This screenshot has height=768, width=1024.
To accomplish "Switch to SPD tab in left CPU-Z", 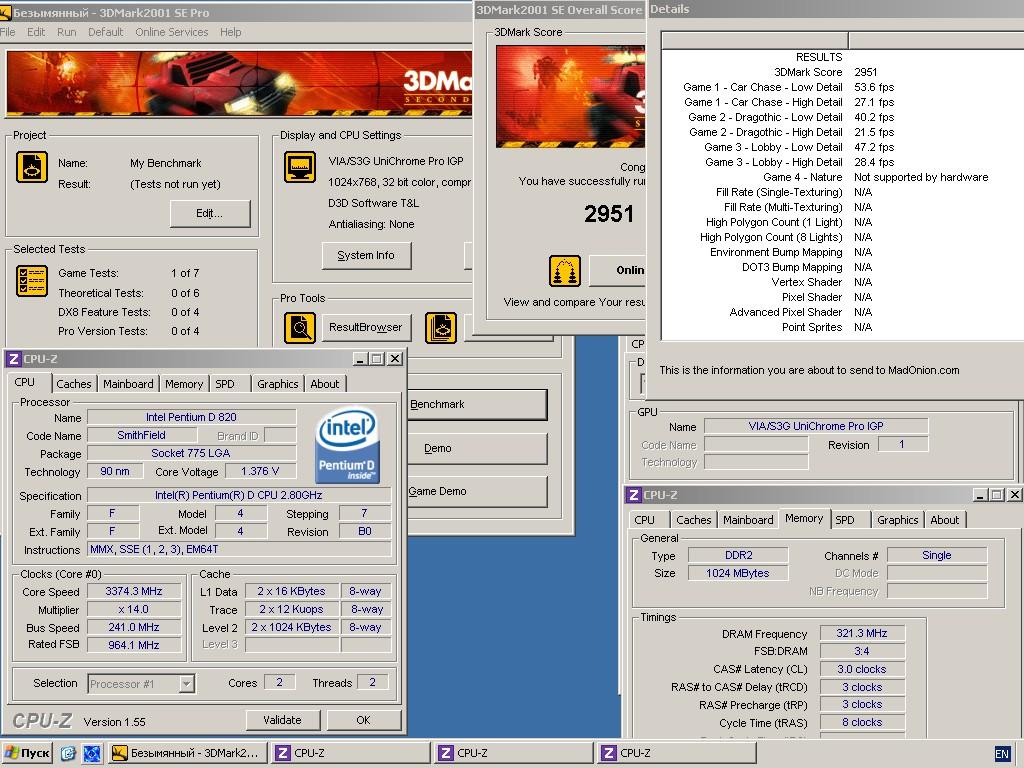I will click(225, 384).
